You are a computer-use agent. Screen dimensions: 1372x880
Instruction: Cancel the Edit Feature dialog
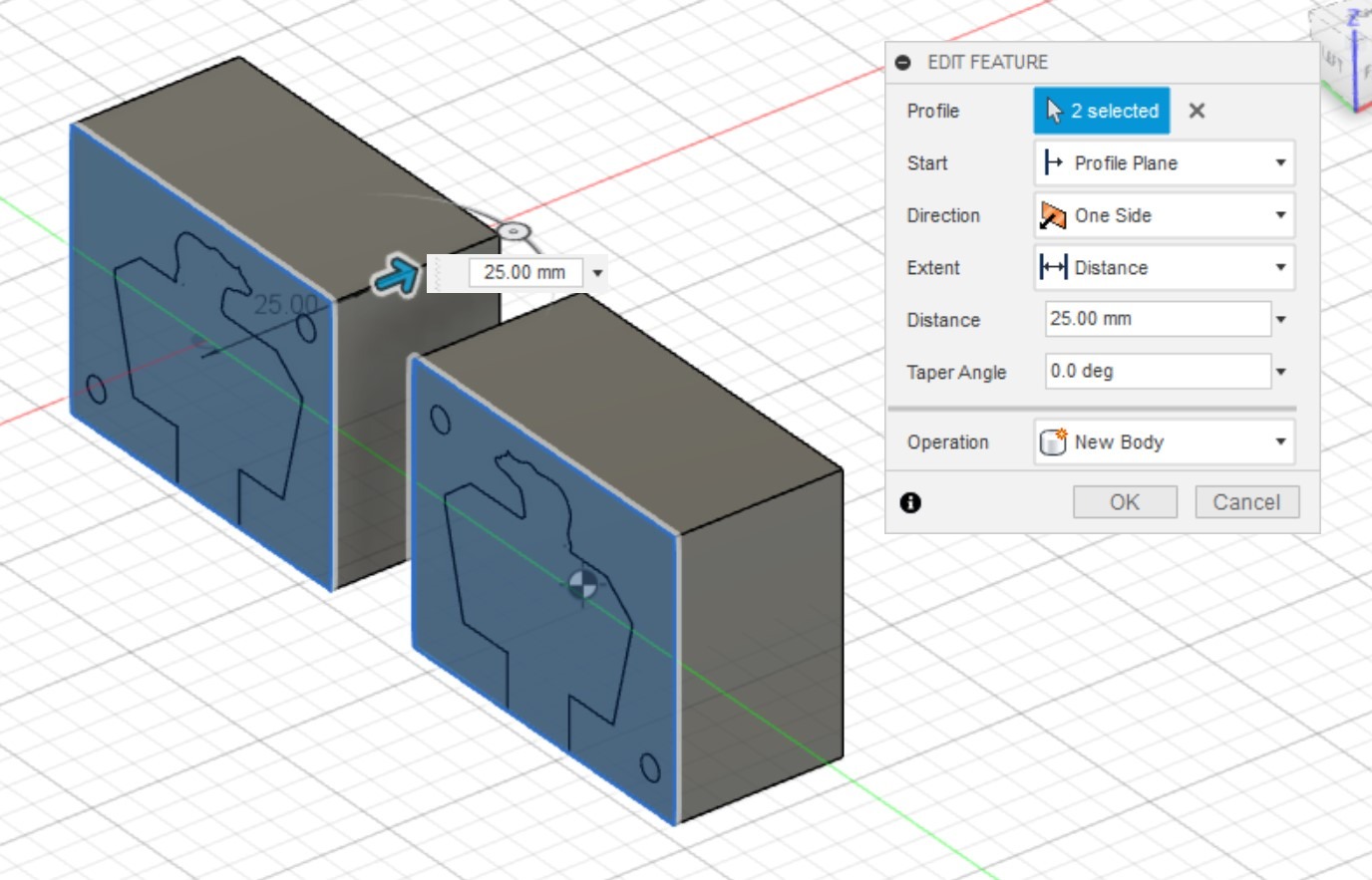[1246, 502]
